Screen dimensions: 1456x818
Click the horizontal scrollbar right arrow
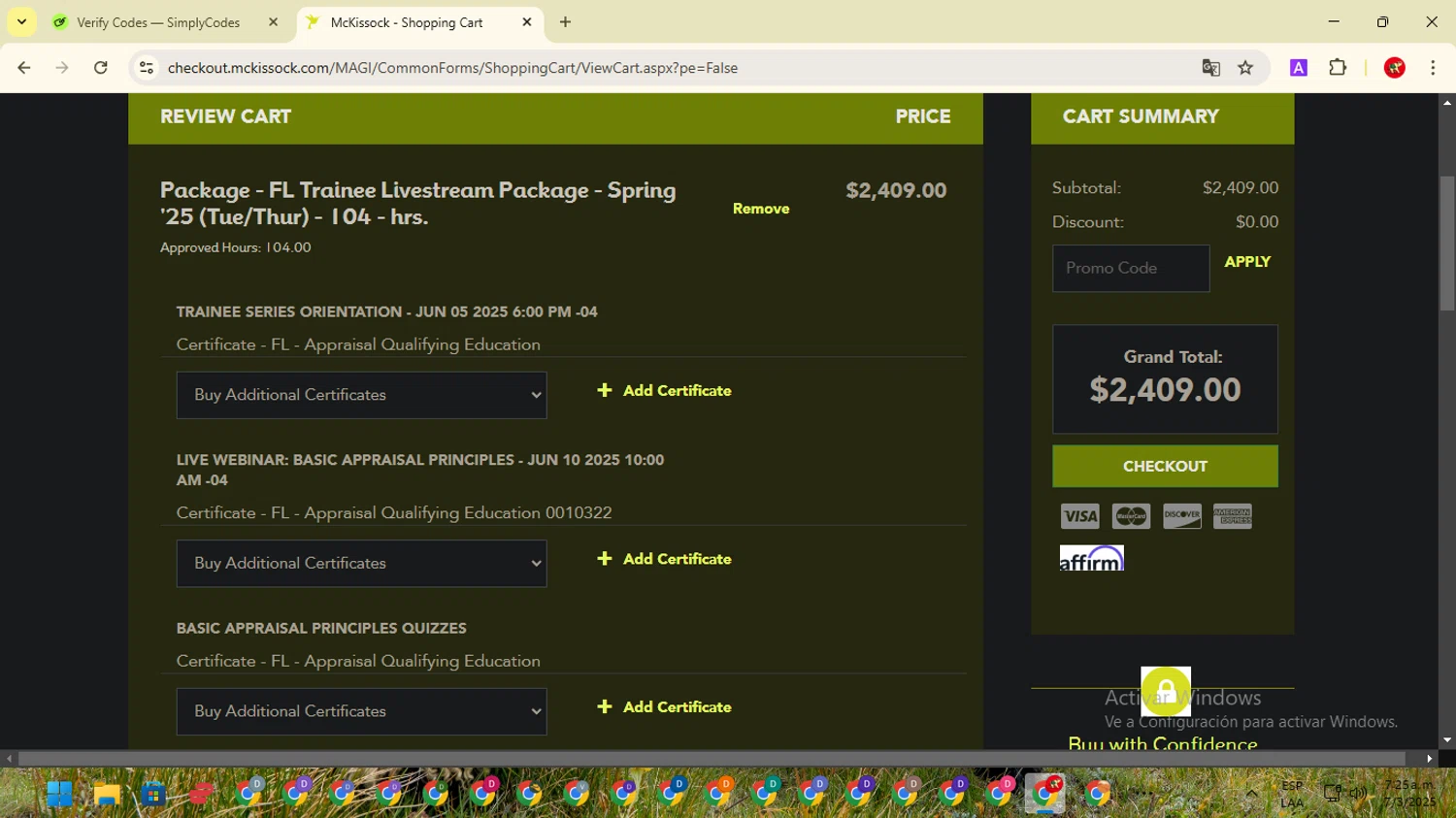click(1429, 758)
